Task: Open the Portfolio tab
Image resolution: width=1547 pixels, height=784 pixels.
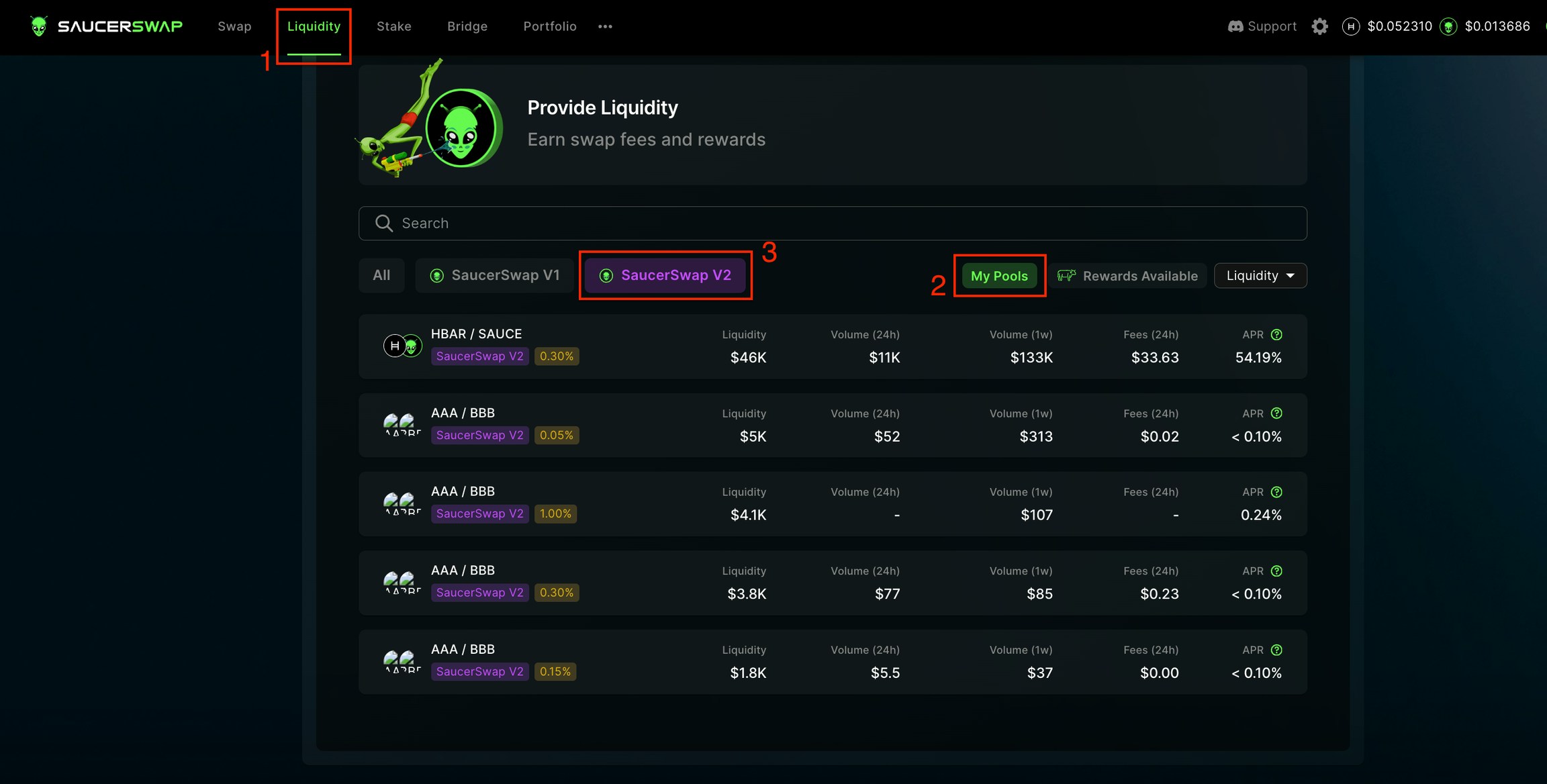Action: tap(549, 26)
